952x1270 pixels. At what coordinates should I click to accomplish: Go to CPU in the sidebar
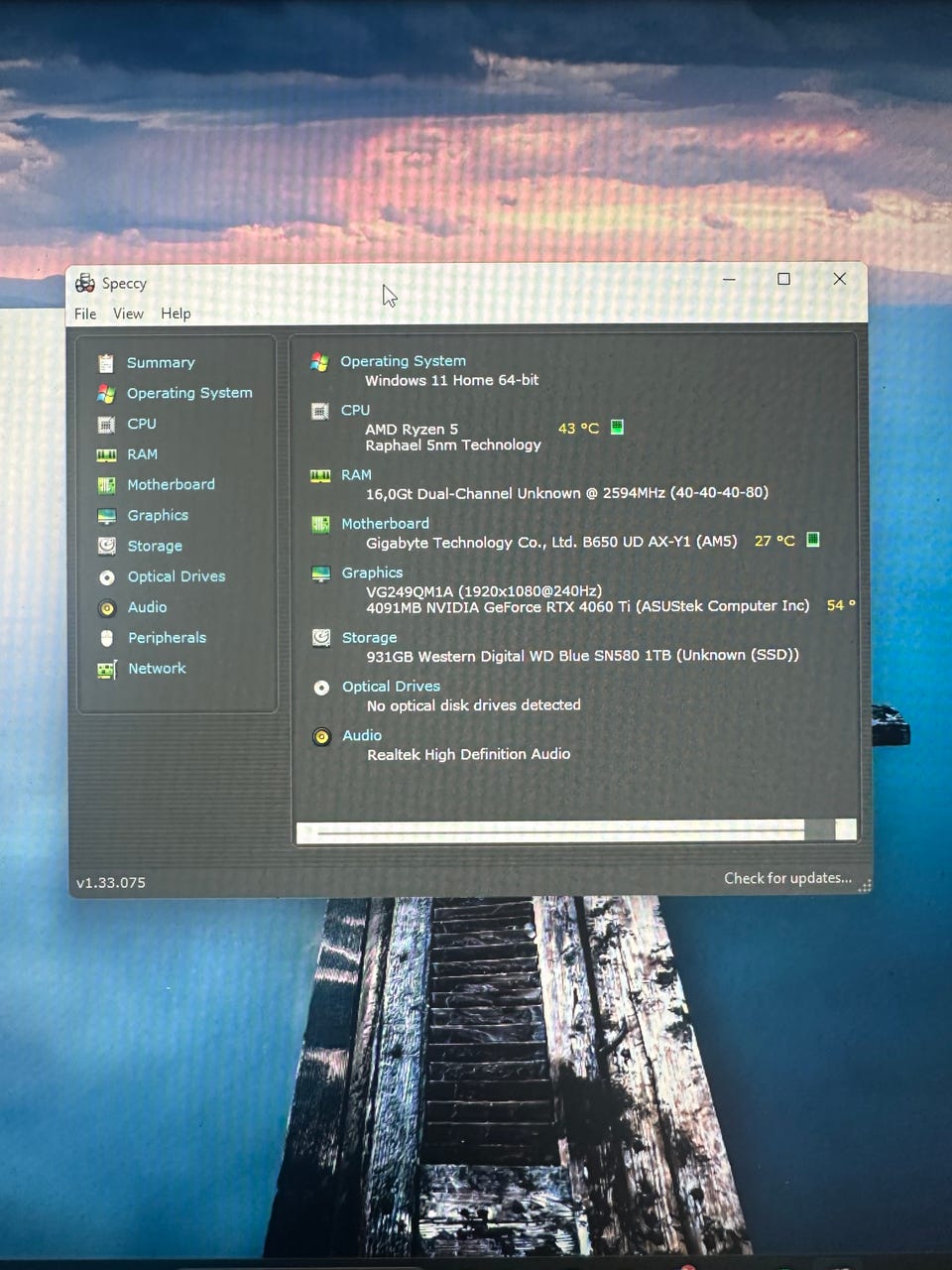coord(142,424)
